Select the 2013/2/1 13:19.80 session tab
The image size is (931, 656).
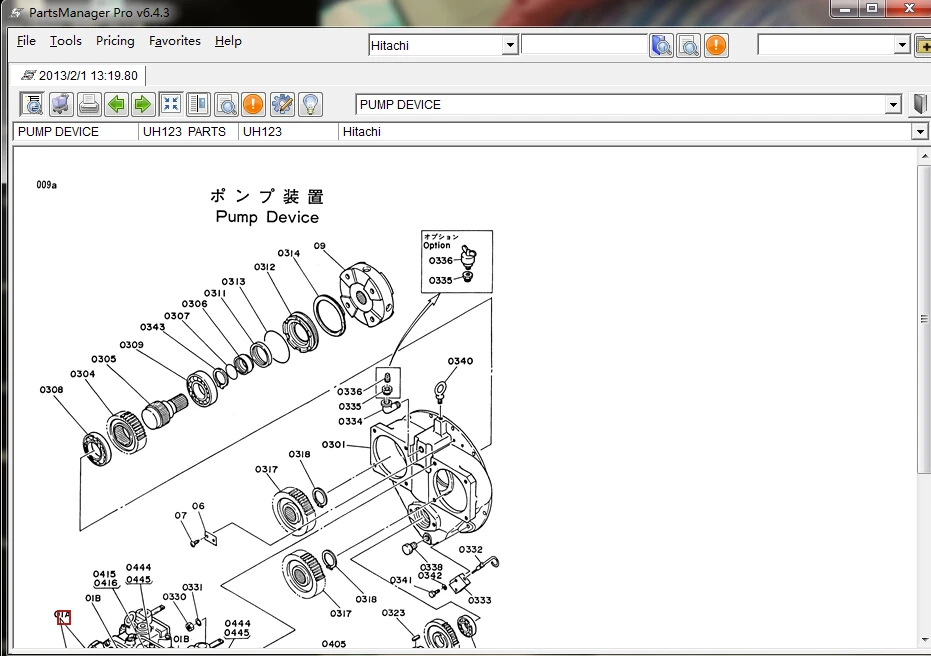[80, 75]
